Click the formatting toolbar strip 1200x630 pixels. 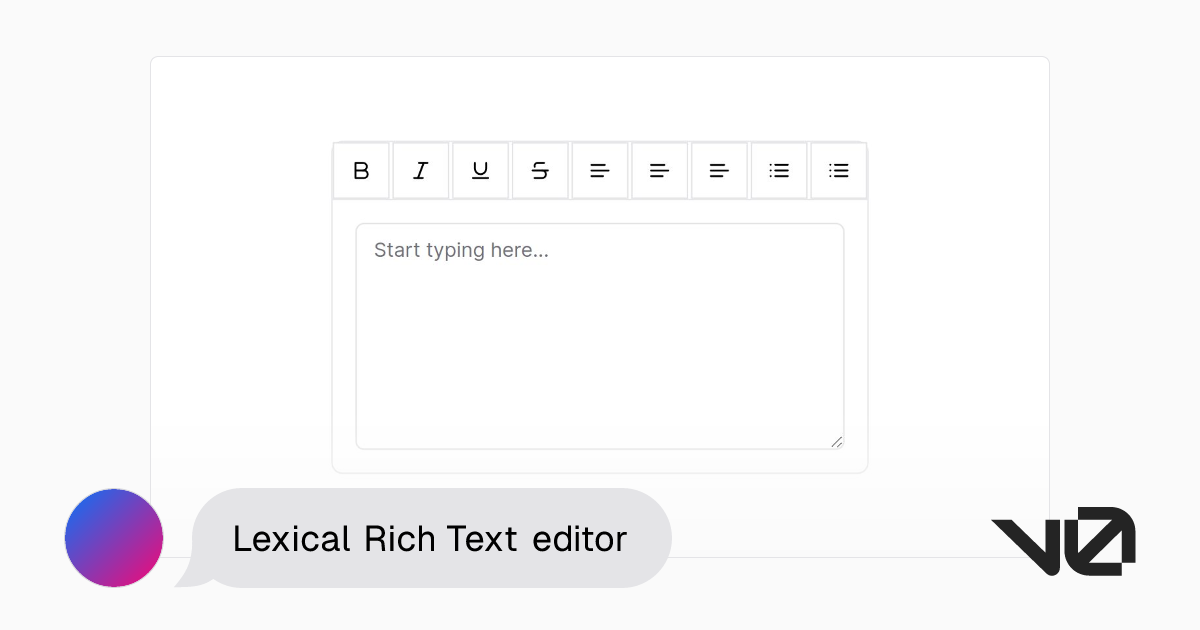(x=600, y=170)
